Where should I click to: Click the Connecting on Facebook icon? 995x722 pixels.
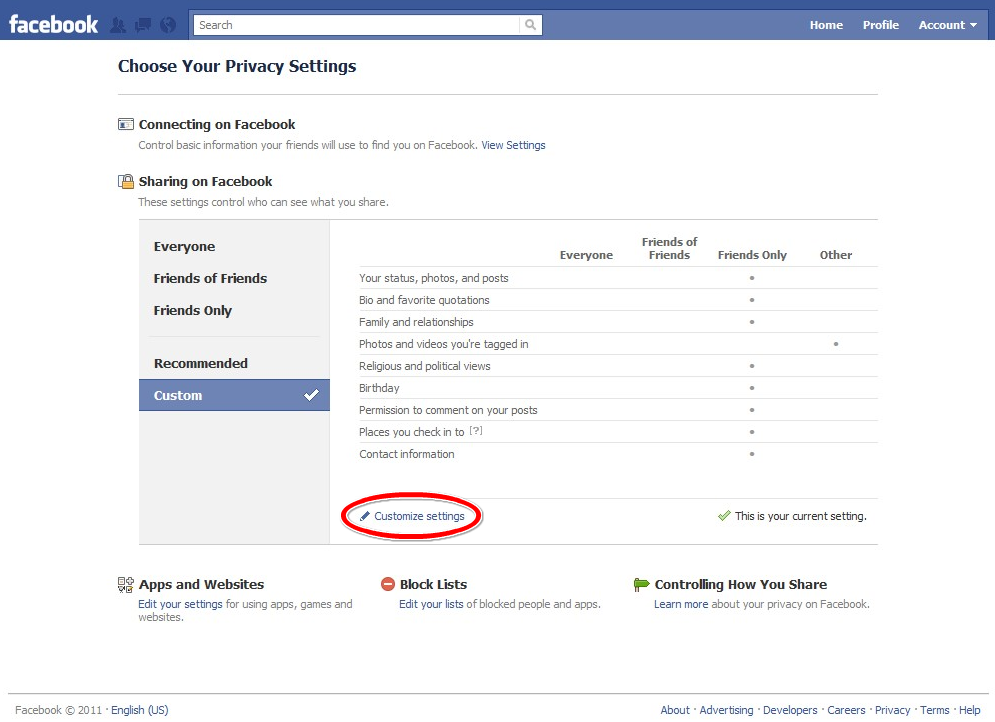[126, 124]
